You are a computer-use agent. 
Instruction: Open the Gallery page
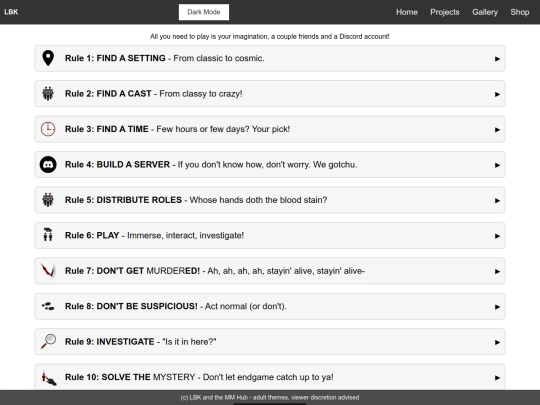(485, 12)
